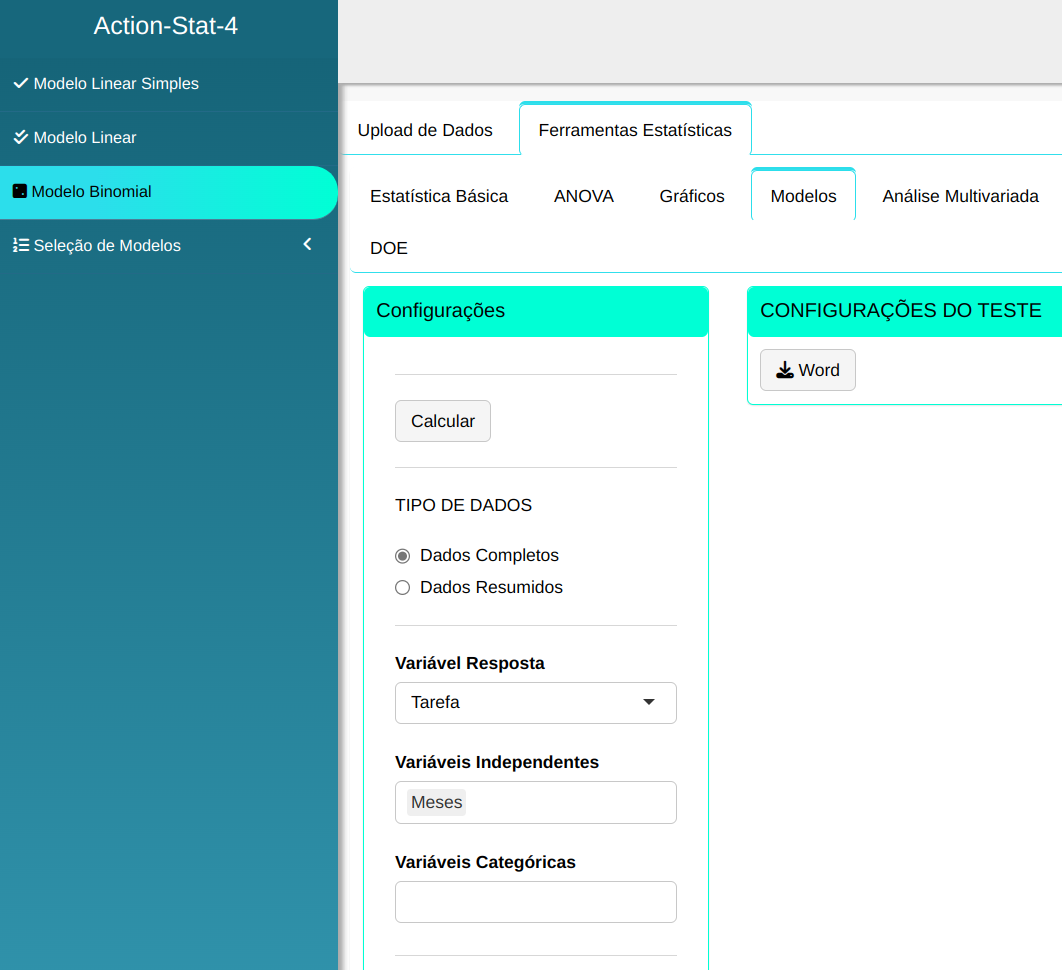The height and width of the screenshot is (970, 1062).
Task: Open the ANOVA tab
Action: [x=584, y=197]
